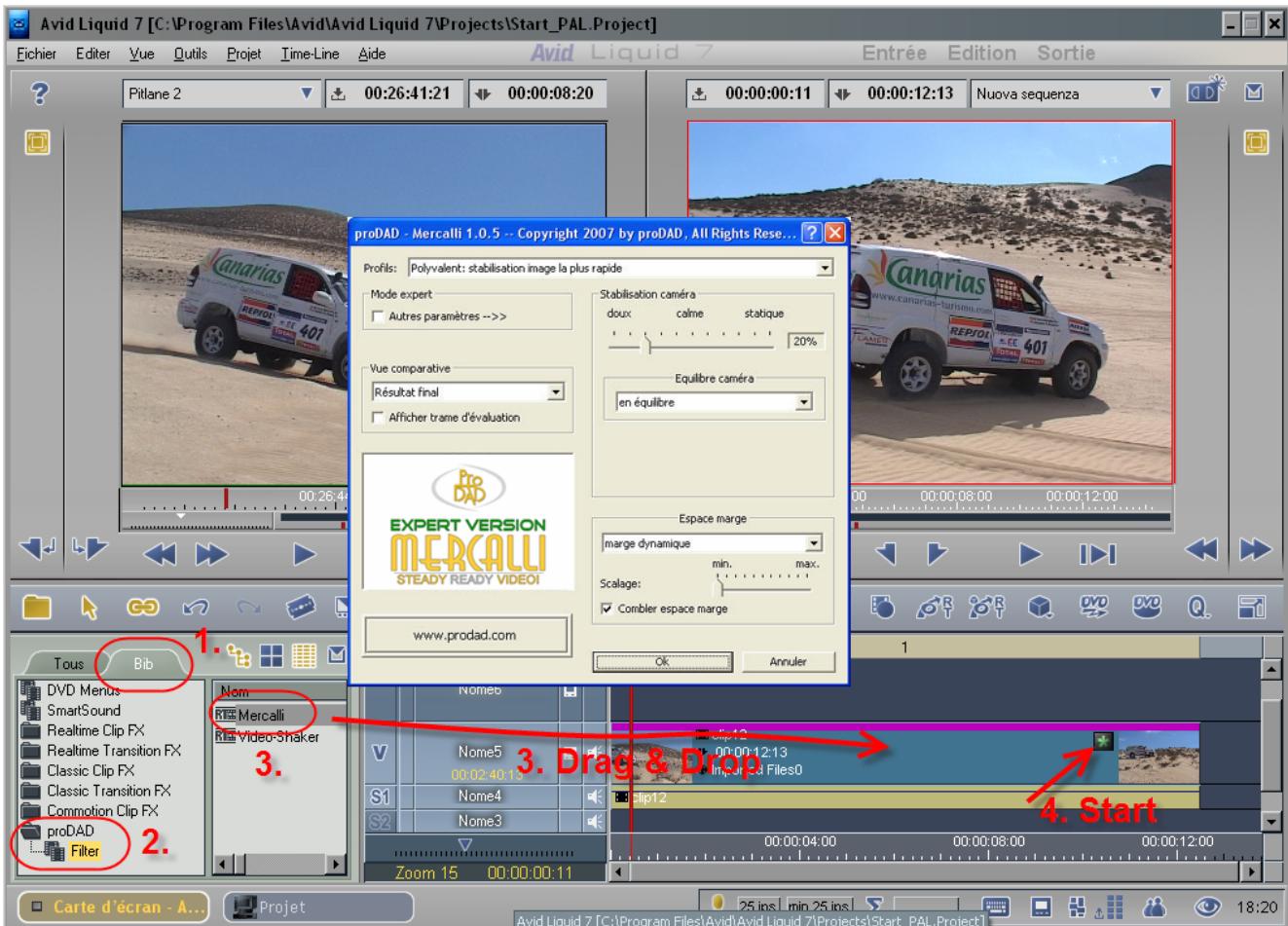Mute the Nome3 track speaker
This screenshot has width=1288, height=926.
594,821
